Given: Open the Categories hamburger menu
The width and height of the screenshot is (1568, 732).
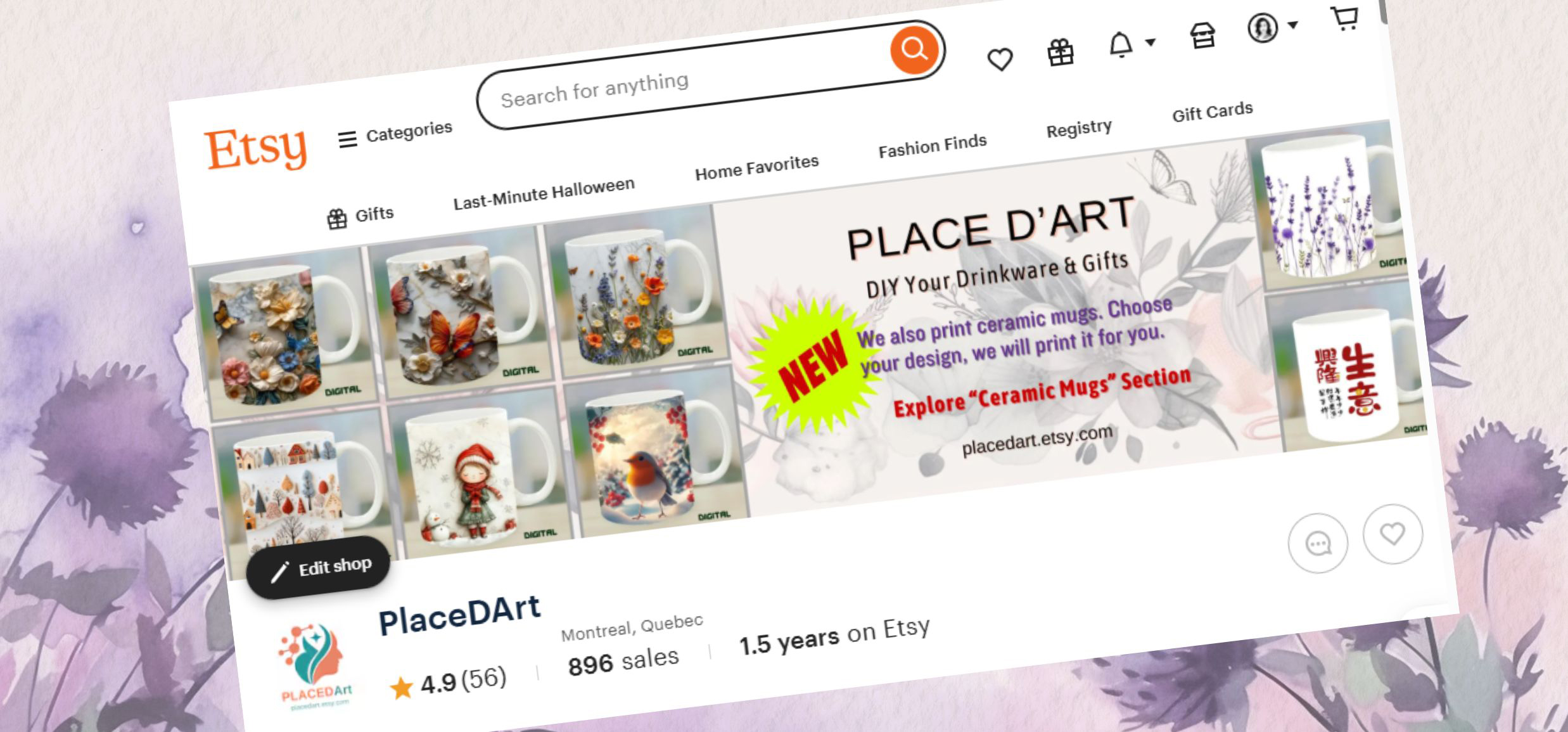Looking at the screenshot, I should (x=395, y=134).
